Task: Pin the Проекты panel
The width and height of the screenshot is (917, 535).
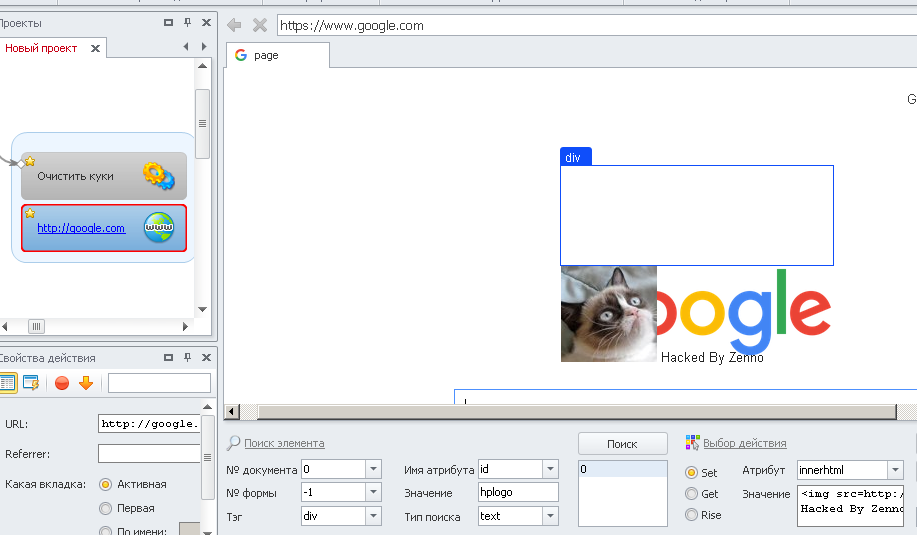Action: click(x=187, y=22)
